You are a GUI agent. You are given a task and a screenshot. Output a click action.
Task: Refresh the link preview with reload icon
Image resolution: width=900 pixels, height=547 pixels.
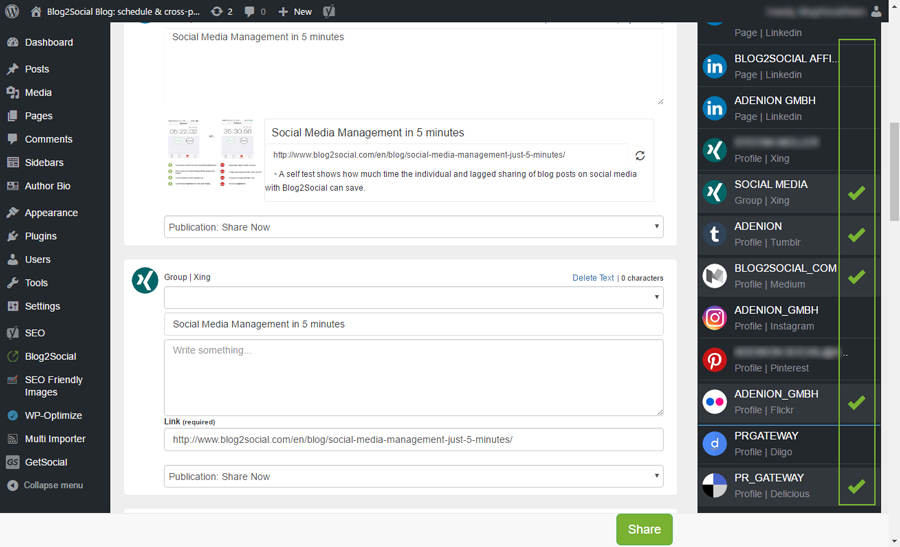[640, 156]
